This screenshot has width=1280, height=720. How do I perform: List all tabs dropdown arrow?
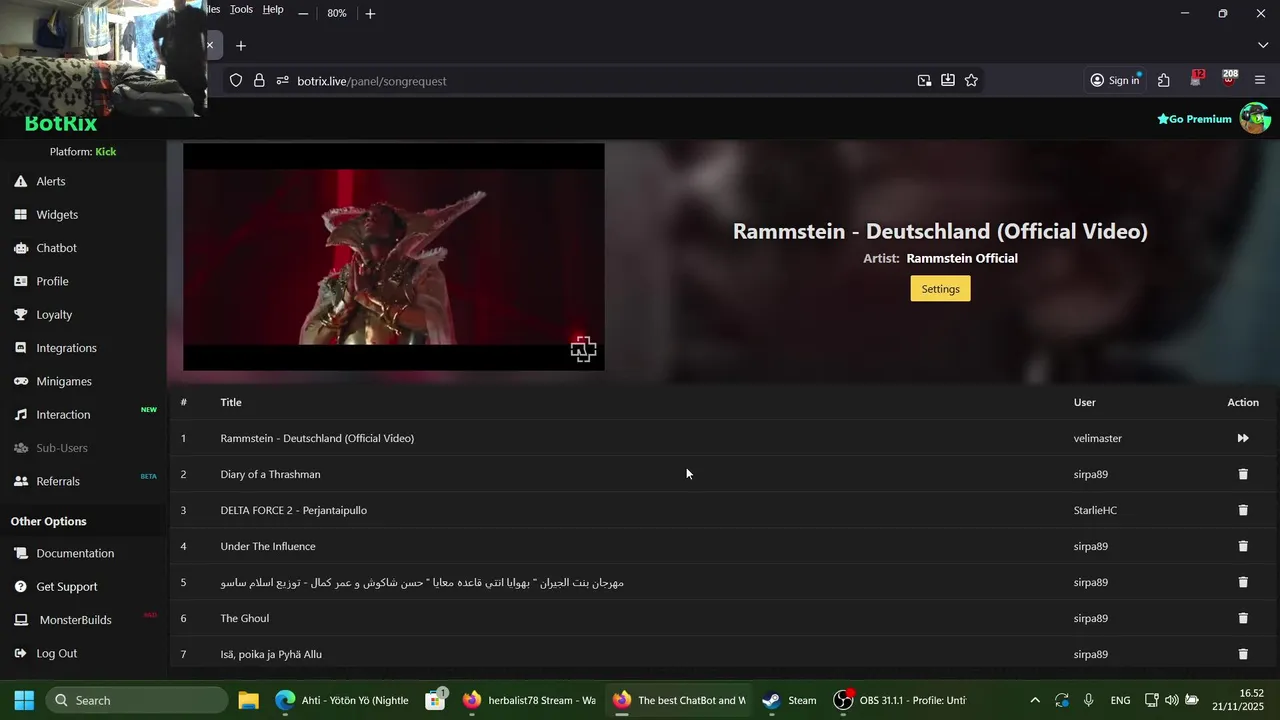[1263, 46]
